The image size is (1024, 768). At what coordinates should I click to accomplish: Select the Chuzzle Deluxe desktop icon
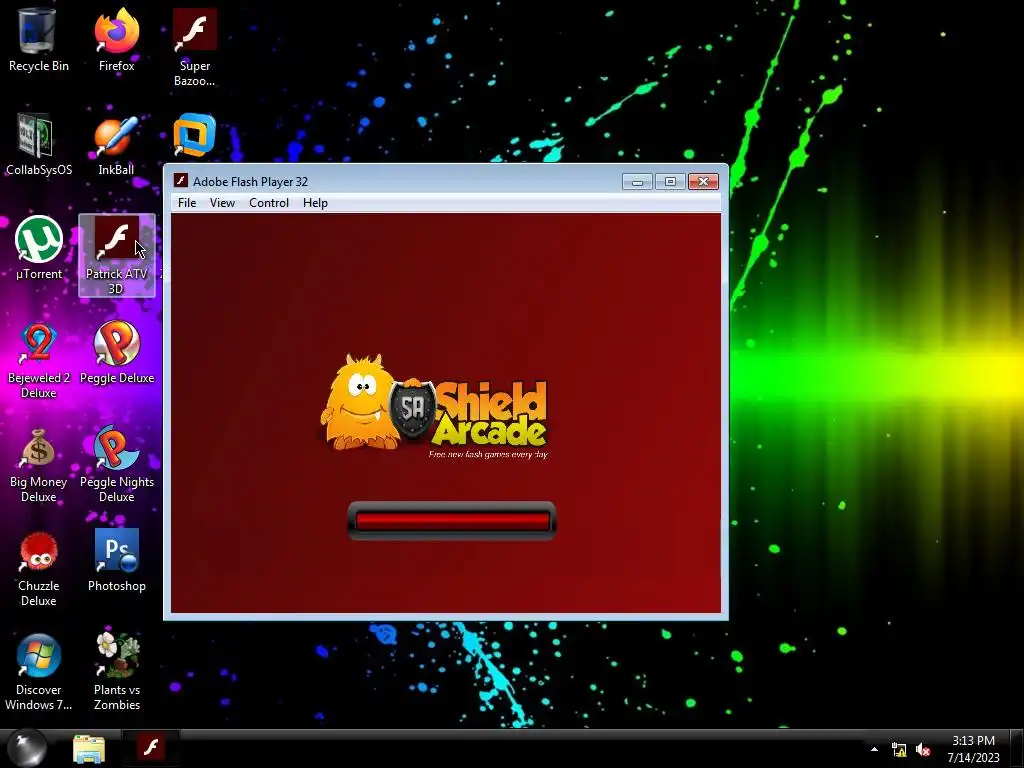click(x=38, y=569)
